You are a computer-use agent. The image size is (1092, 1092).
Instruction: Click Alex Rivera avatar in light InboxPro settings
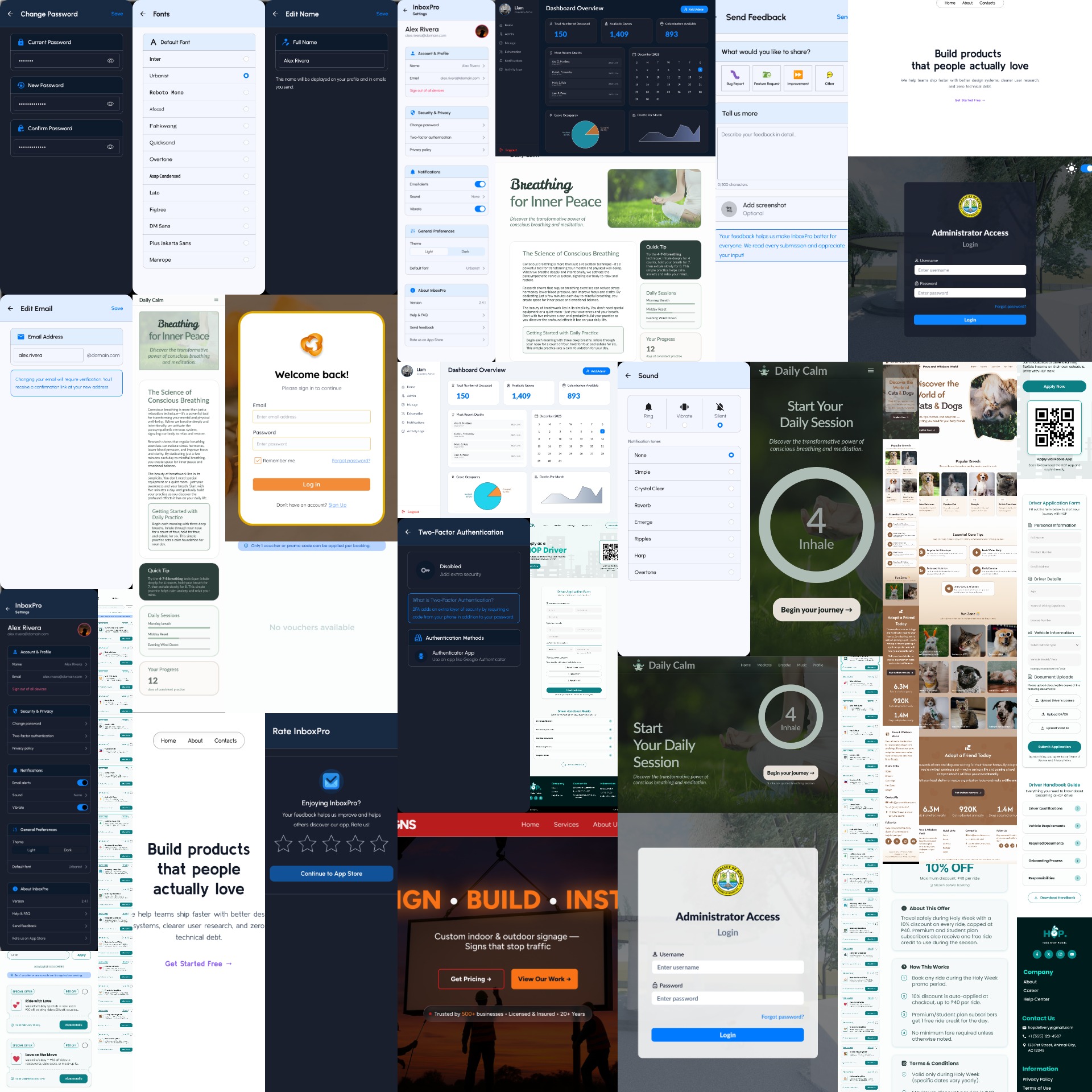tap(482, 31)
